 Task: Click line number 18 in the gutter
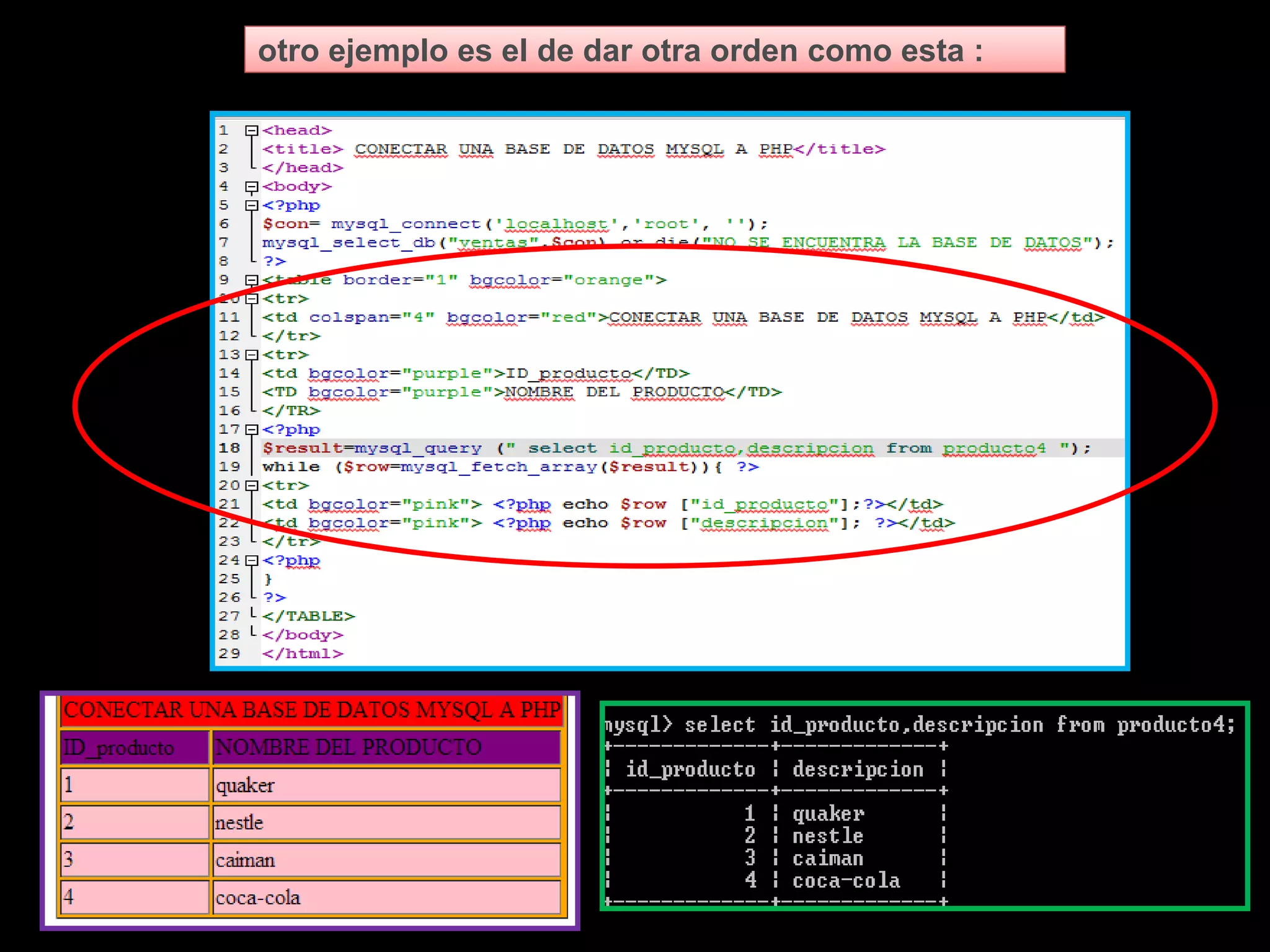click(x=229, y=448)
